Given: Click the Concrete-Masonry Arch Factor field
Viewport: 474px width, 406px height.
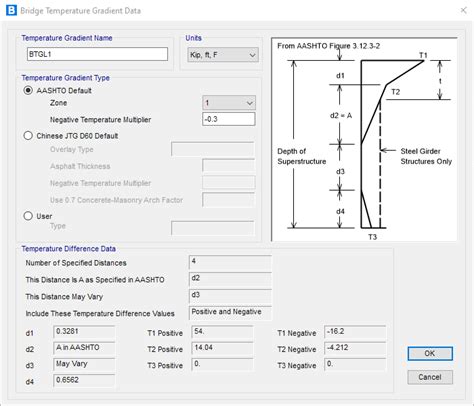Looking at the screenshot, I should (x=229, y=200).
